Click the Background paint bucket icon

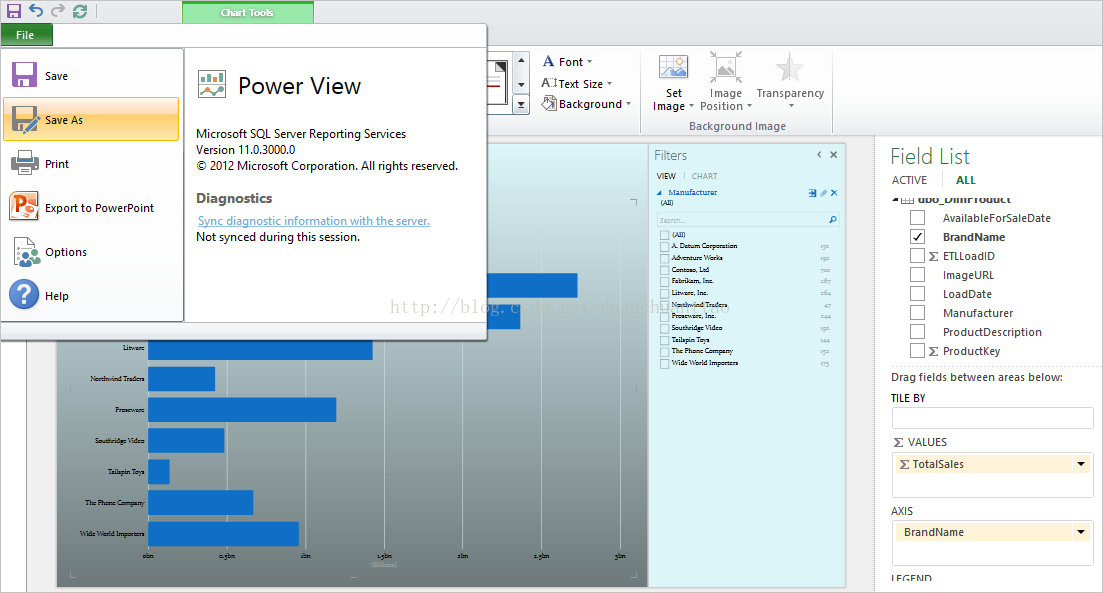[x=549, y=103]
